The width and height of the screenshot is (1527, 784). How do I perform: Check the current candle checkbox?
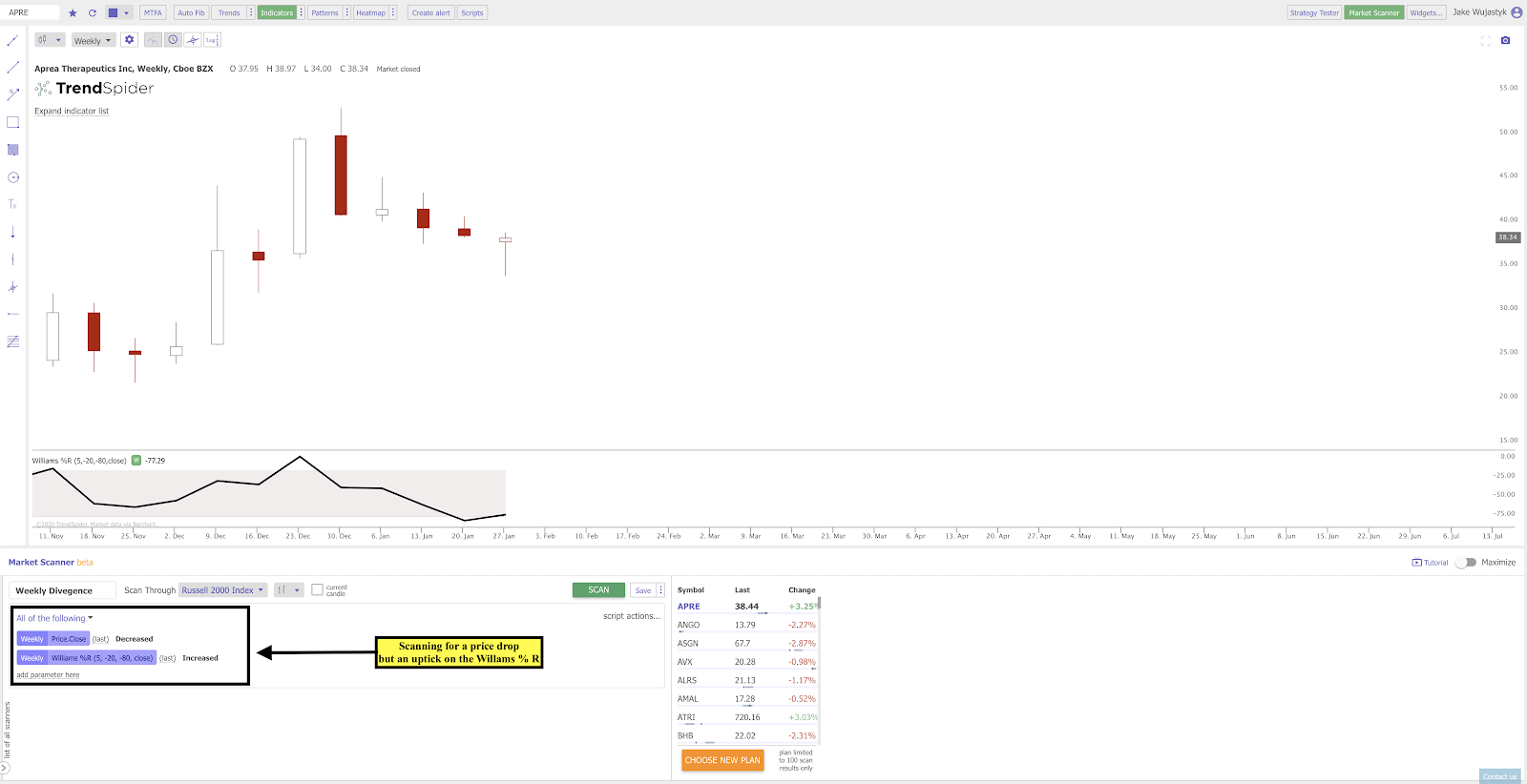[318, 590]
